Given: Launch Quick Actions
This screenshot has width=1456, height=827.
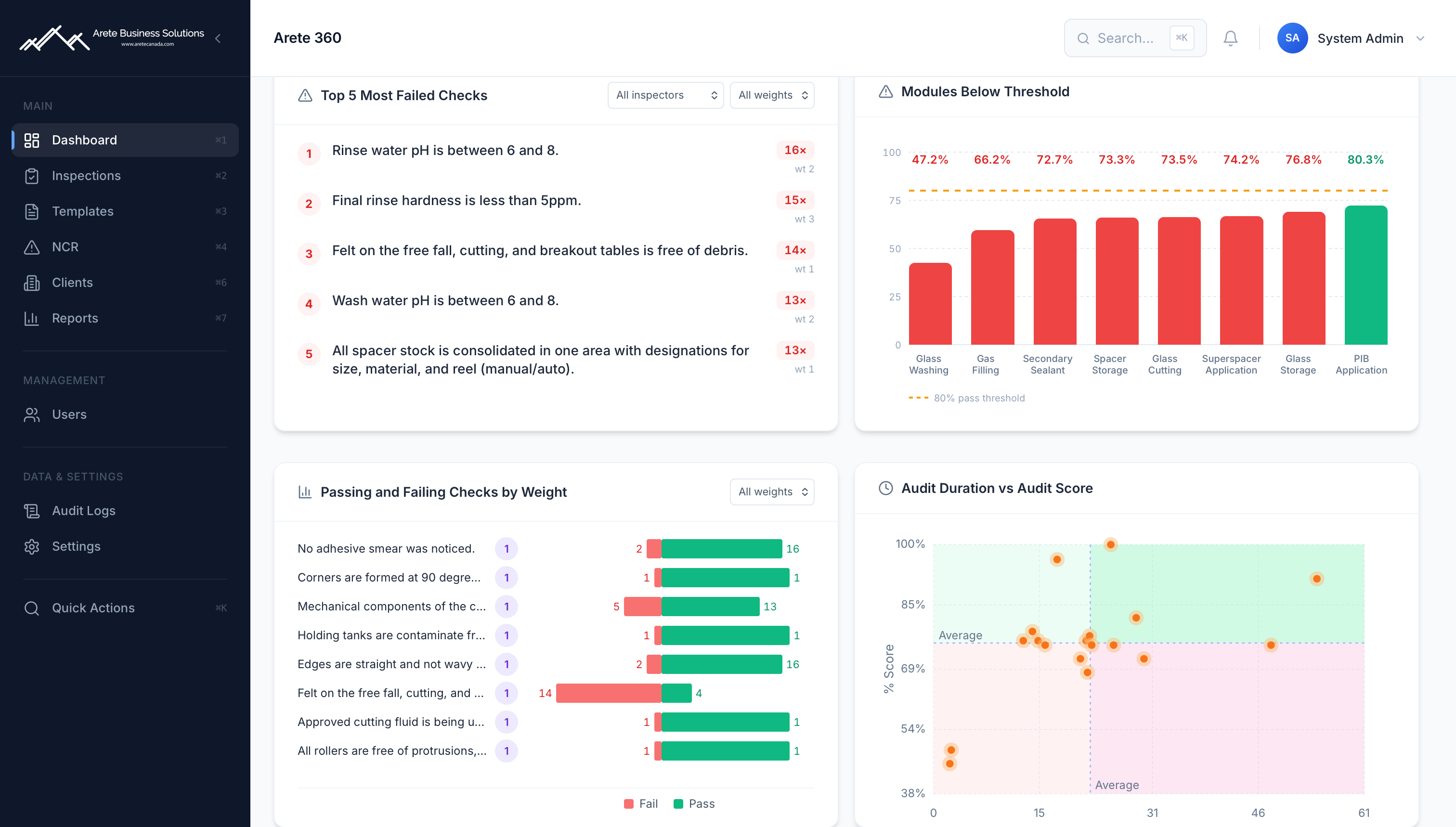Looking at the screenshot, I should pos(125,608).
